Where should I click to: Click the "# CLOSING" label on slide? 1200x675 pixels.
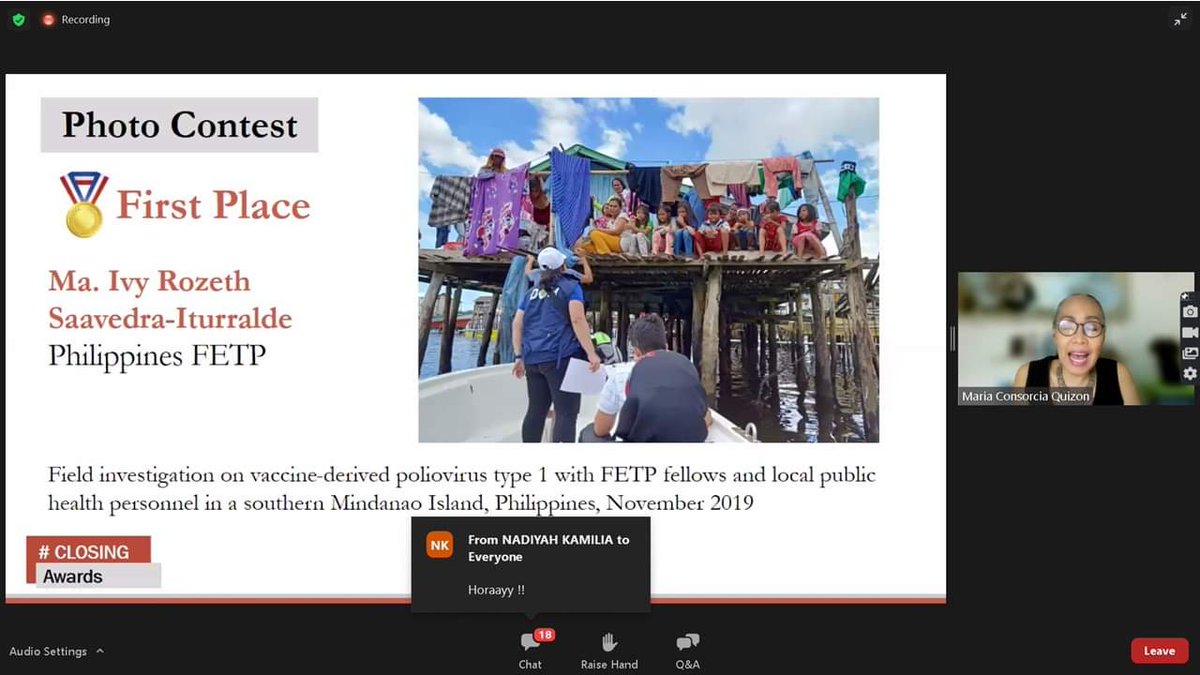pos(84,552)
